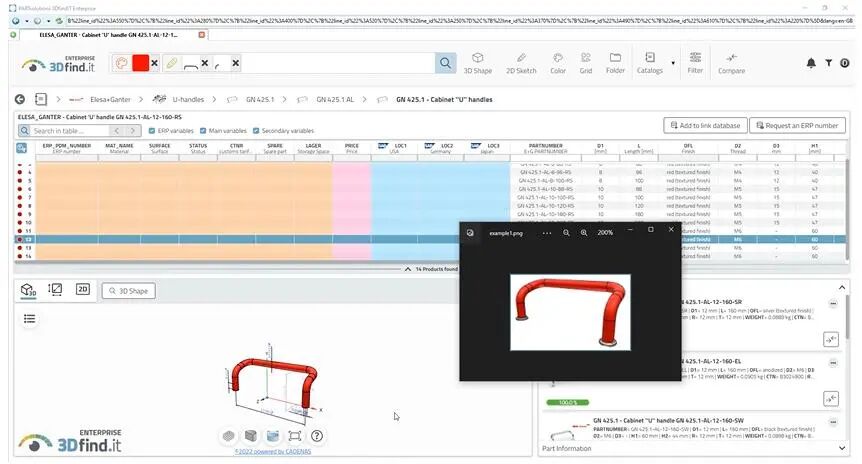Open more options in example1.png viewer
The height and width of the screenshot is (464, 862).
click(546, 233)
